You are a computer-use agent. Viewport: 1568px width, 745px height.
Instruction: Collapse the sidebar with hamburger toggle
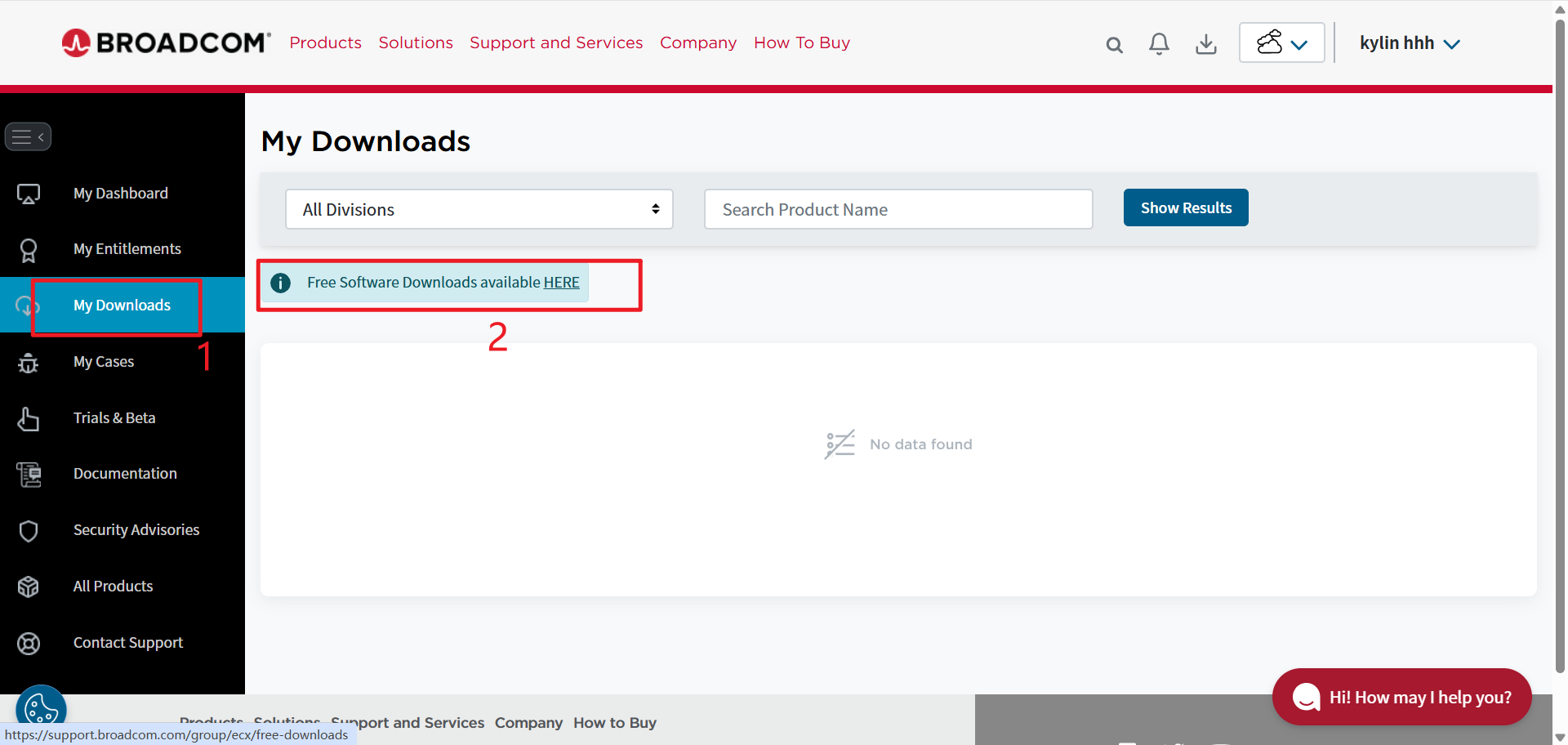29,136
